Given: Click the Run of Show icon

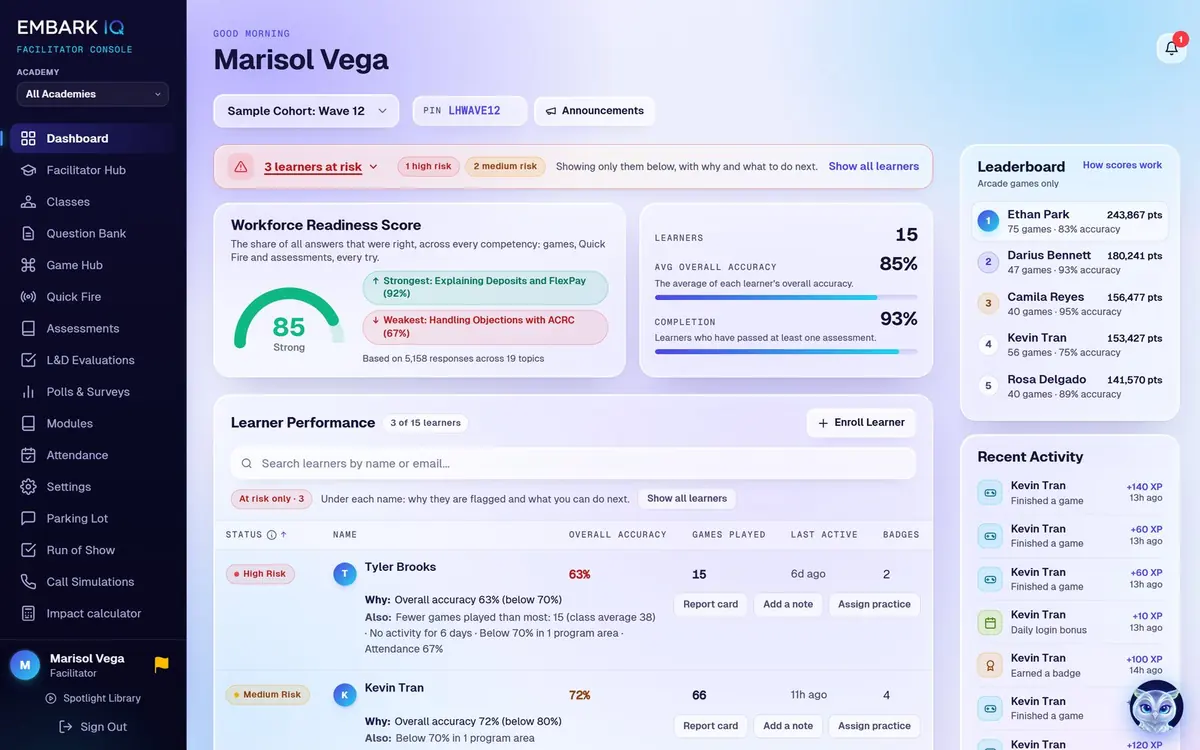Looking at the screenshot, I should coord(28,550).
